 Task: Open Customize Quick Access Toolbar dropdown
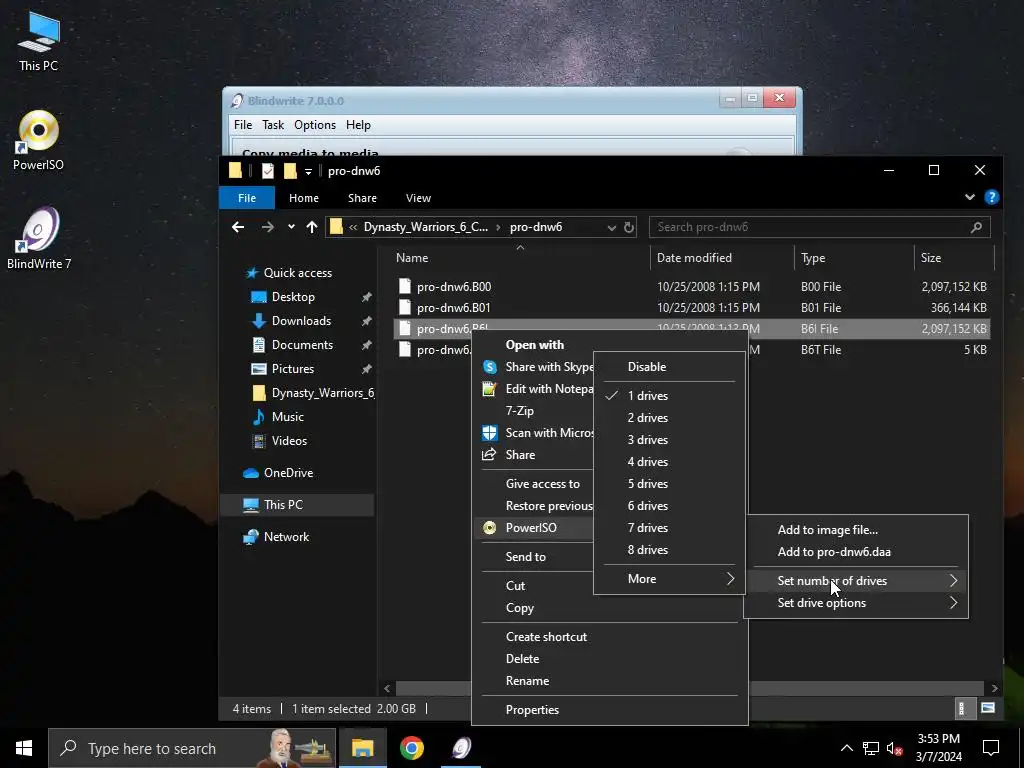point(308,172)
